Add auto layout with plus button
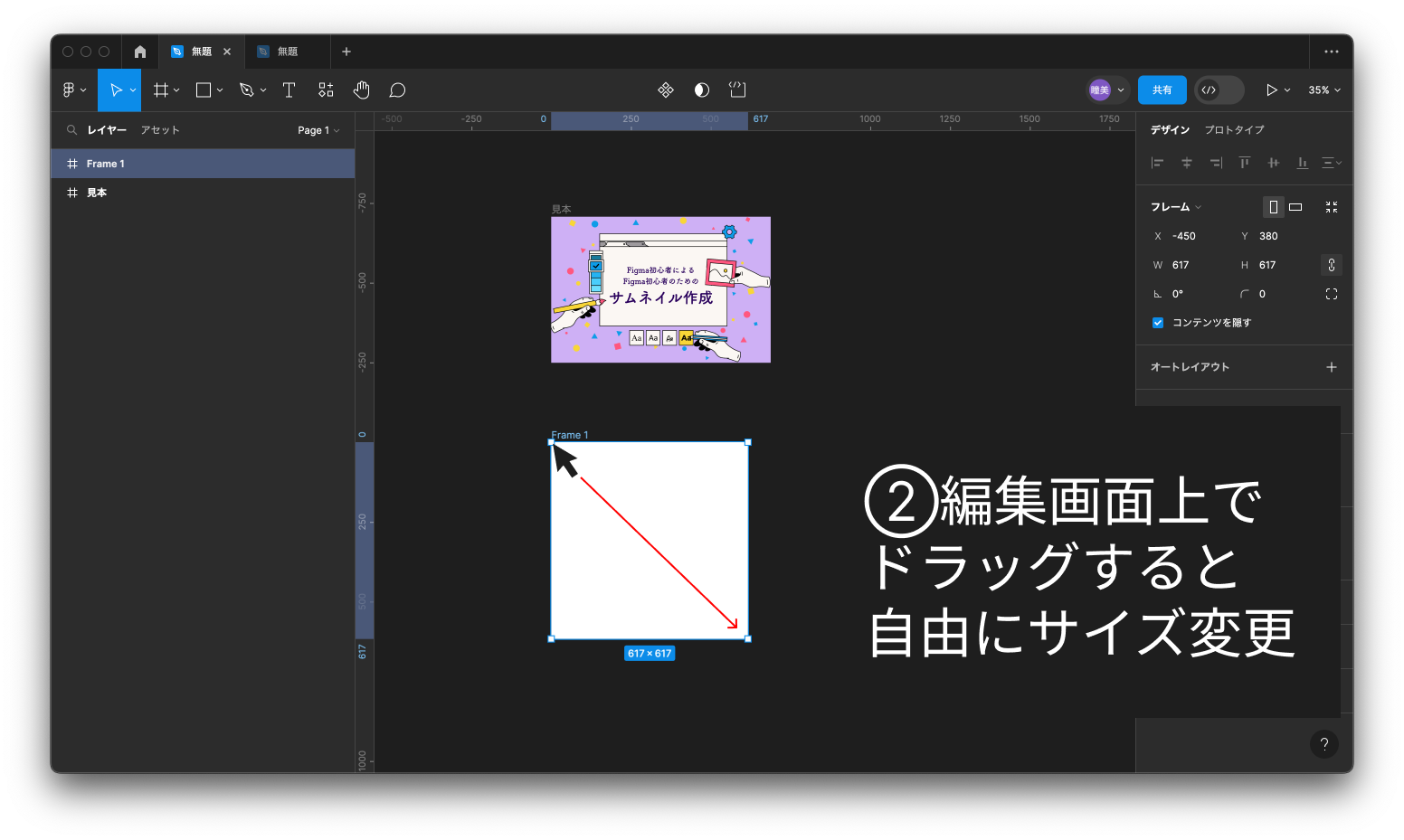Image resolution: width=1404 pixels, height=840 pixels. pos(1331,367)
